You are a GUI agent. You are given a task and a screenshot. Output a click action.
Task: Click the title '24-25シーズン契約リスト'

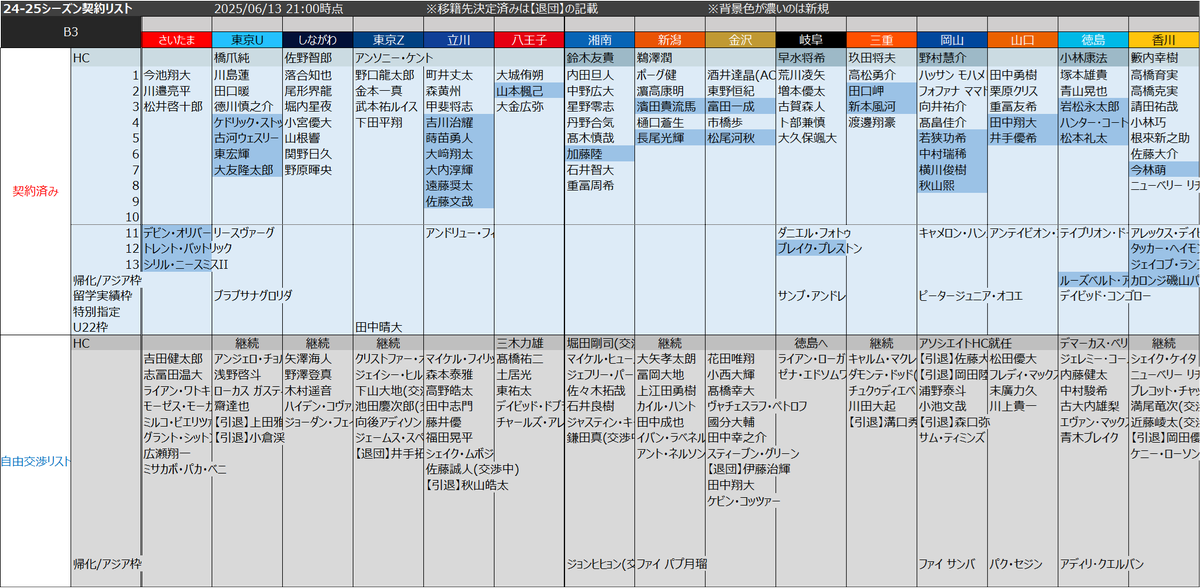[x=67, y=8]
